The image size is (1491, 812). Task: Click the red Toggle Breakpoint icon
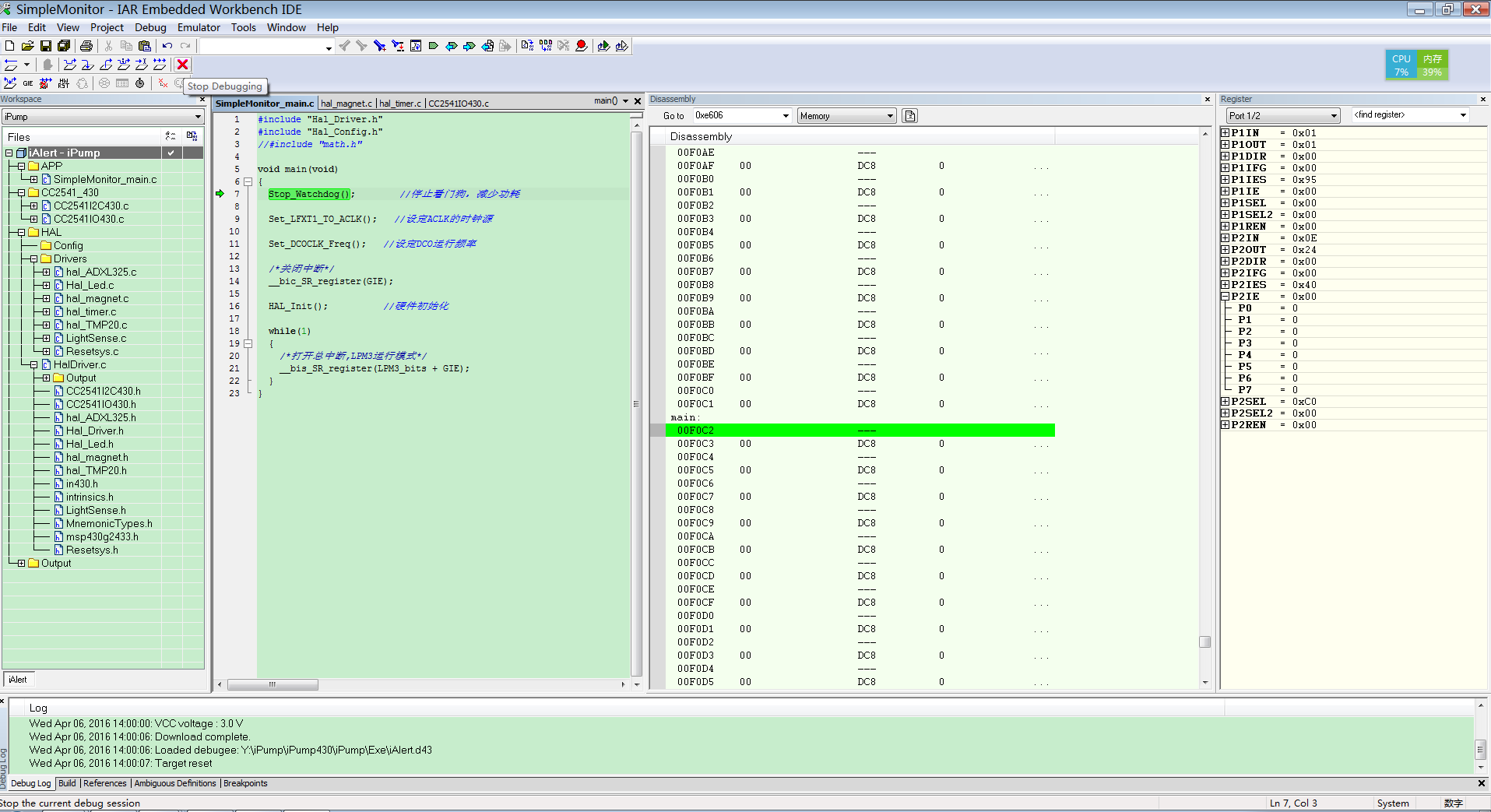click(581, 46)
